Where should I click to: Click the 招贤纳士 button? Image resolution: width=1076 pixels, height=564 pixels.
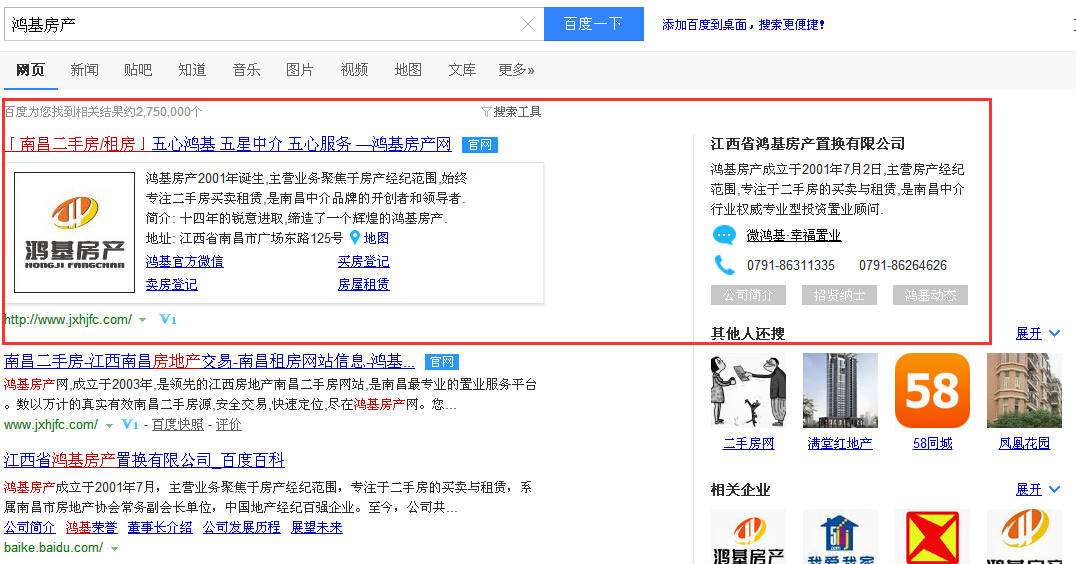[x=839, y=295]
